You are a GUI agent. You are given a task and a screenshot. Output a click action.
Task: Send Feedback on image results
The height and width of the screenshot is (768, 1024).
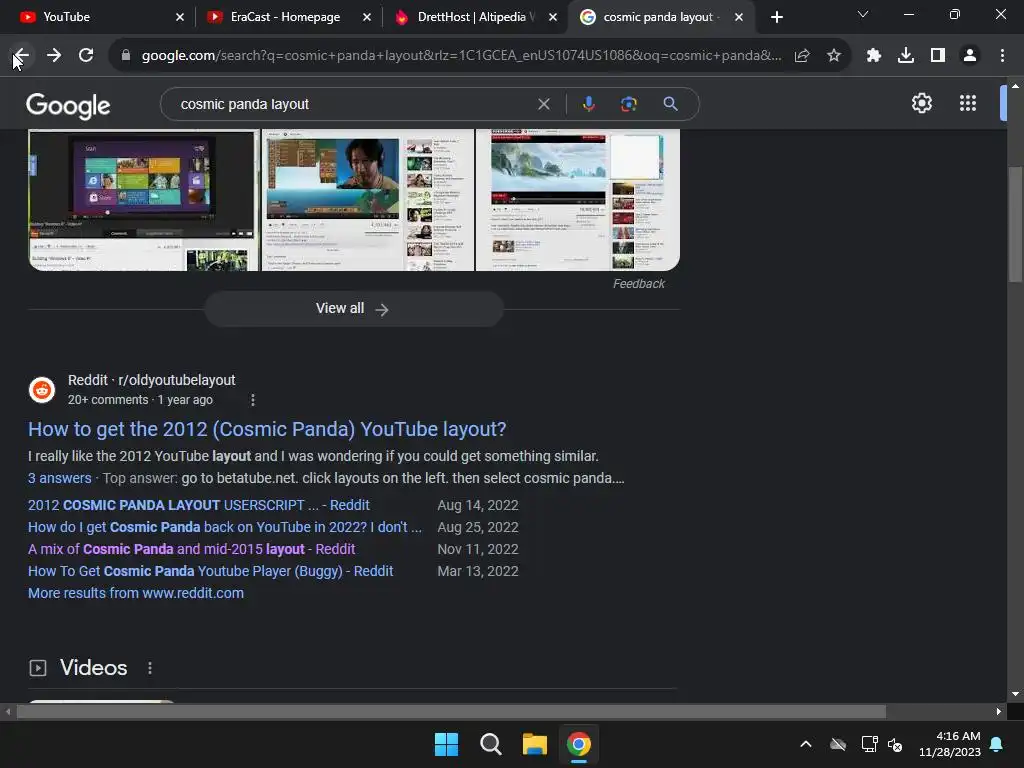point(639,283)
